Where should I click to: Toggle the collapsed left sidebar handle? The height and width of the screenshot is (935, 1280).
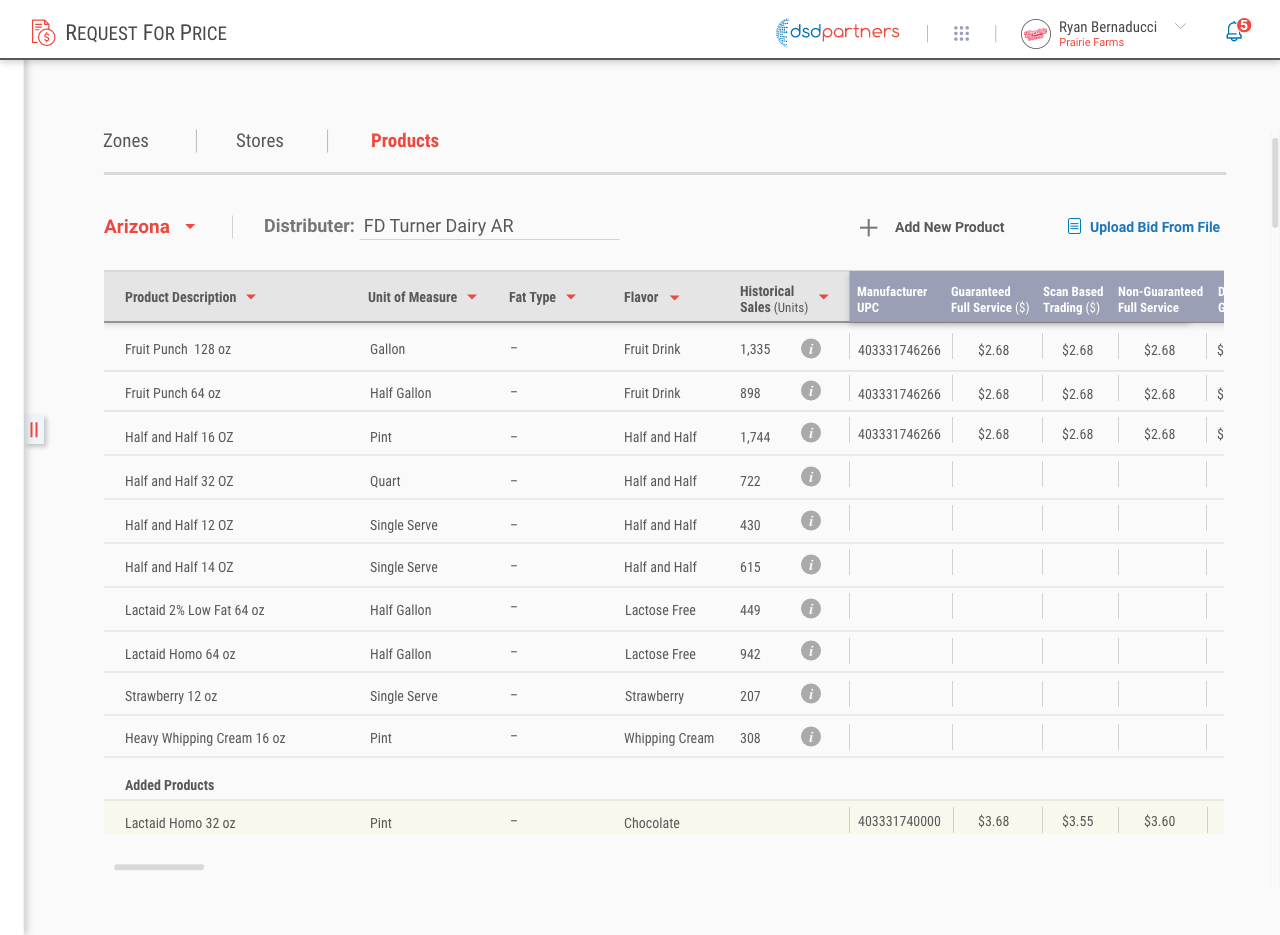pyautogui.click(x=34, y=430)
